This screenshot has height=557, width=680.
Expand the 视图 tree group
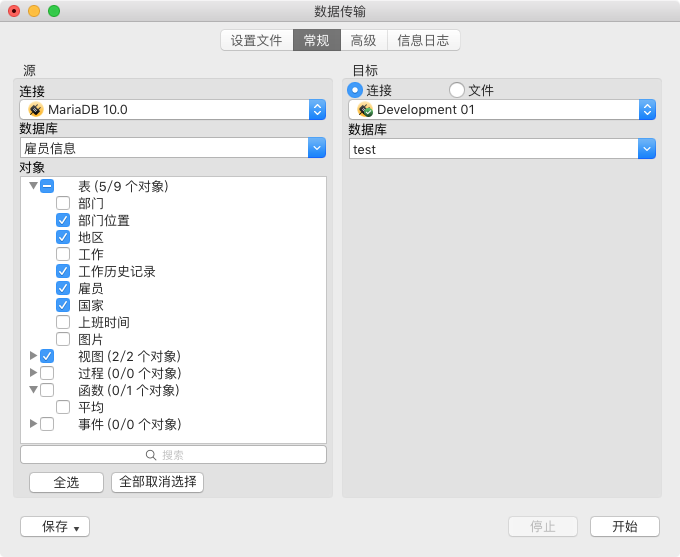pos(33,356)
